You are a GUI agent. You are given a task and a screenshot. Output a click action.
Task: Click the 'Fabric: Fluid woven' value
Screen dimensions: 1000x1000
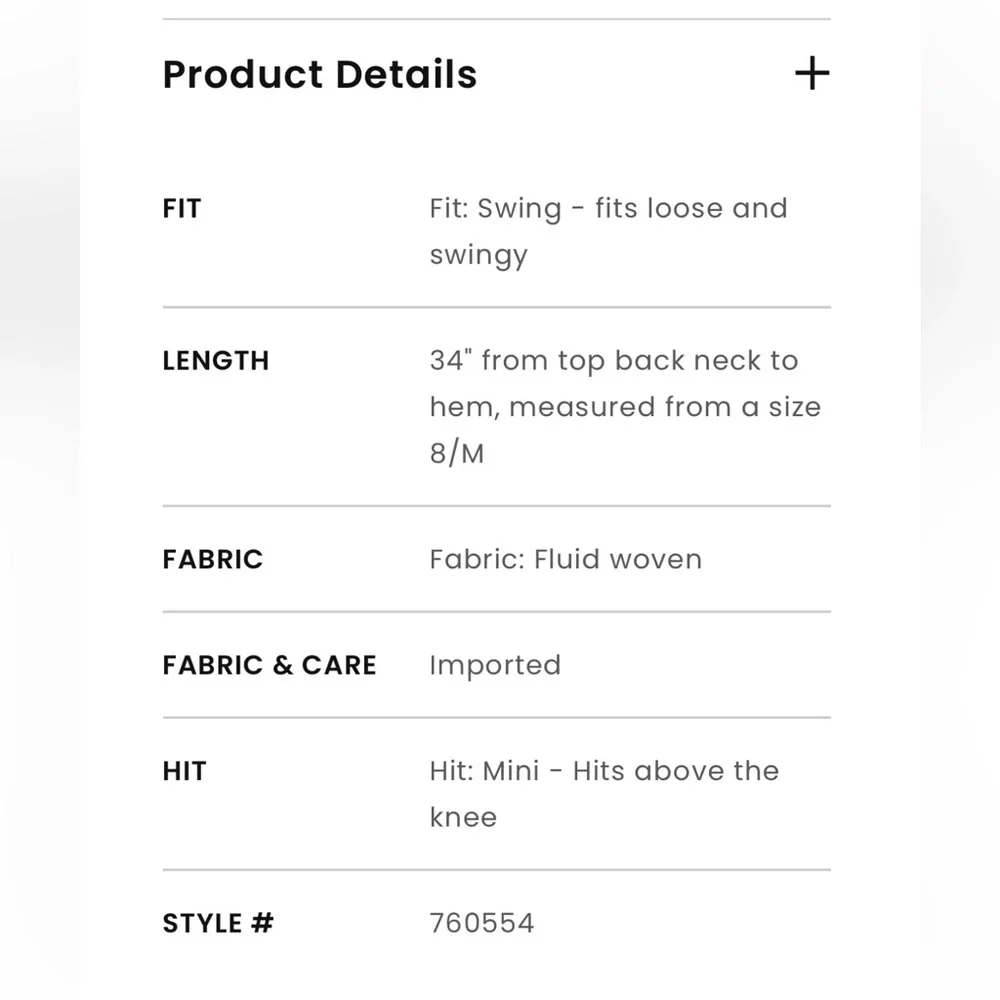coord(565,559)
